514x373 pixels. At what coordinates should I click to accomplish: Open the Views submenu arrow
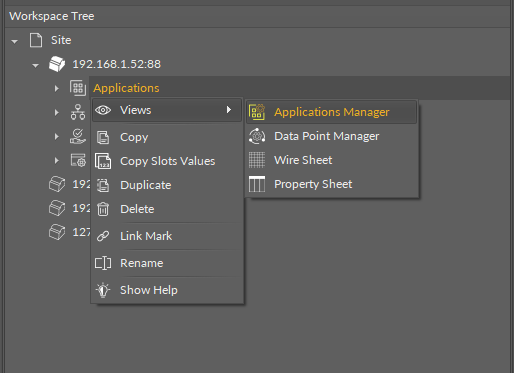(229, 110)
